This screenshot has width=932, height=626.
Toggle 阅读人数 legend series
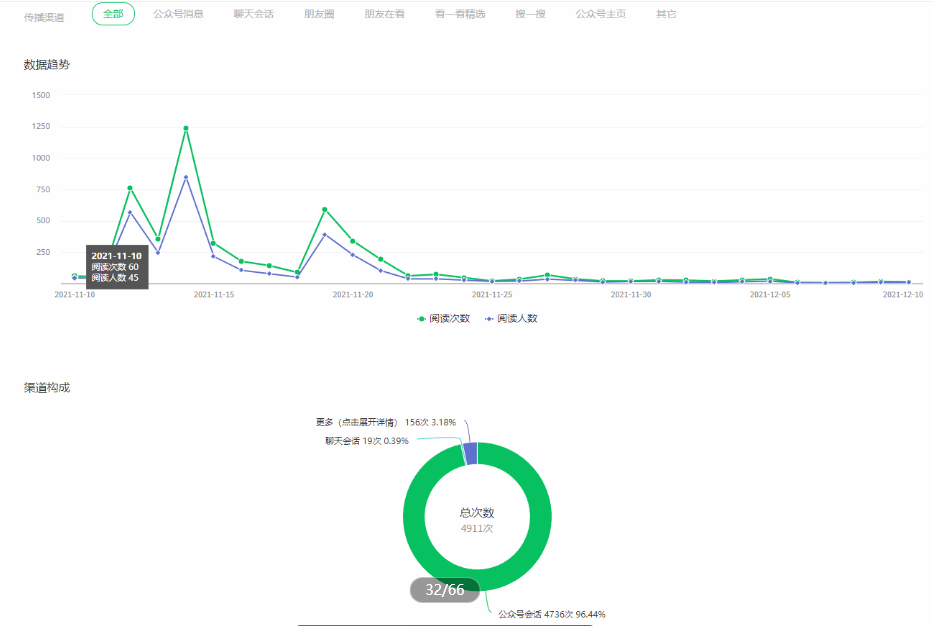[511, 319]
